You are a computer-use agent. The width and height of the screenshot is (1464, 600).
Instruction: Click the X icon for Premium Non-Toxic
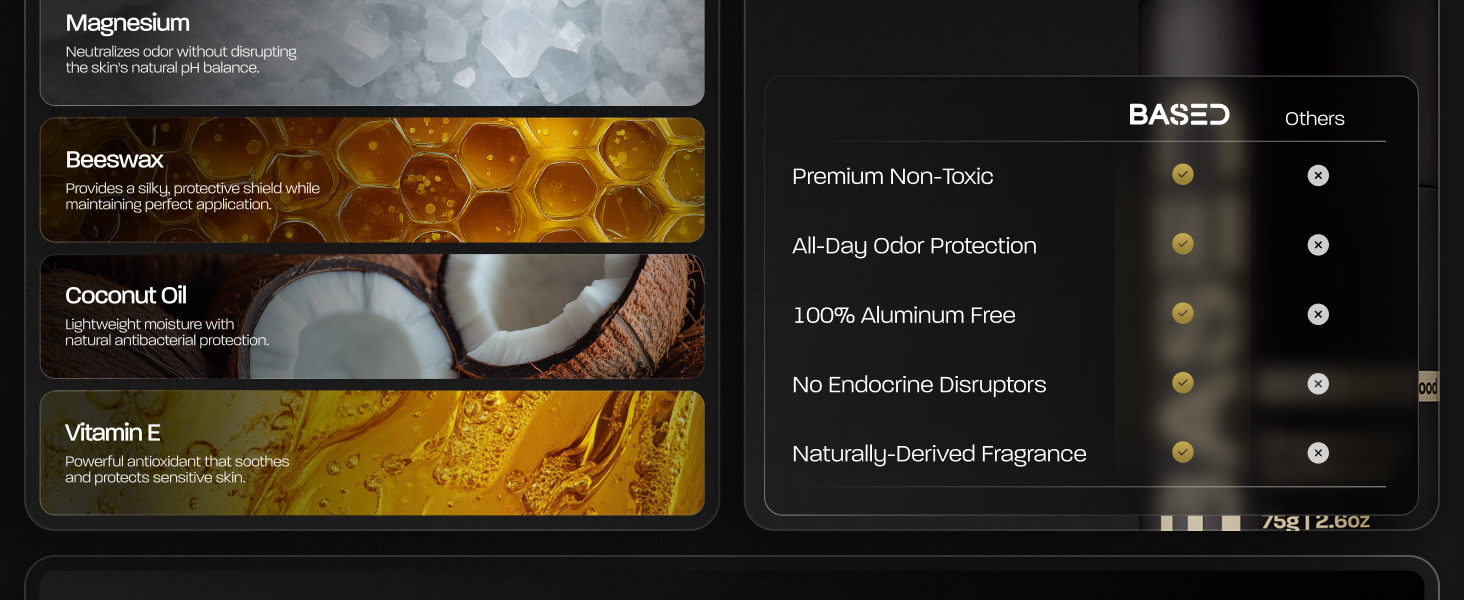(1318, 176)
